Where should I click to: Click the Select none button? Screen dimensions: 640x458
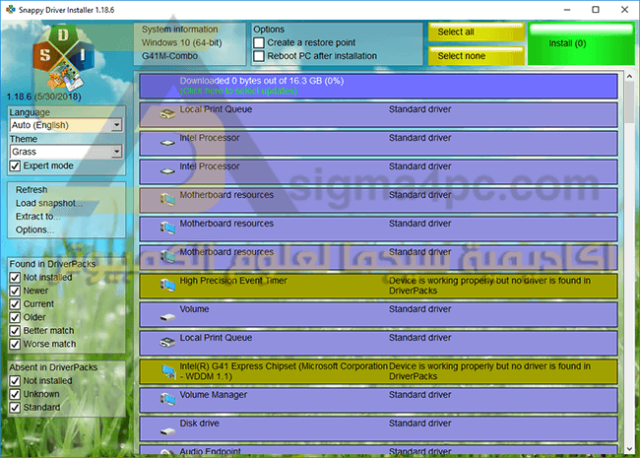tap(476, 56)
